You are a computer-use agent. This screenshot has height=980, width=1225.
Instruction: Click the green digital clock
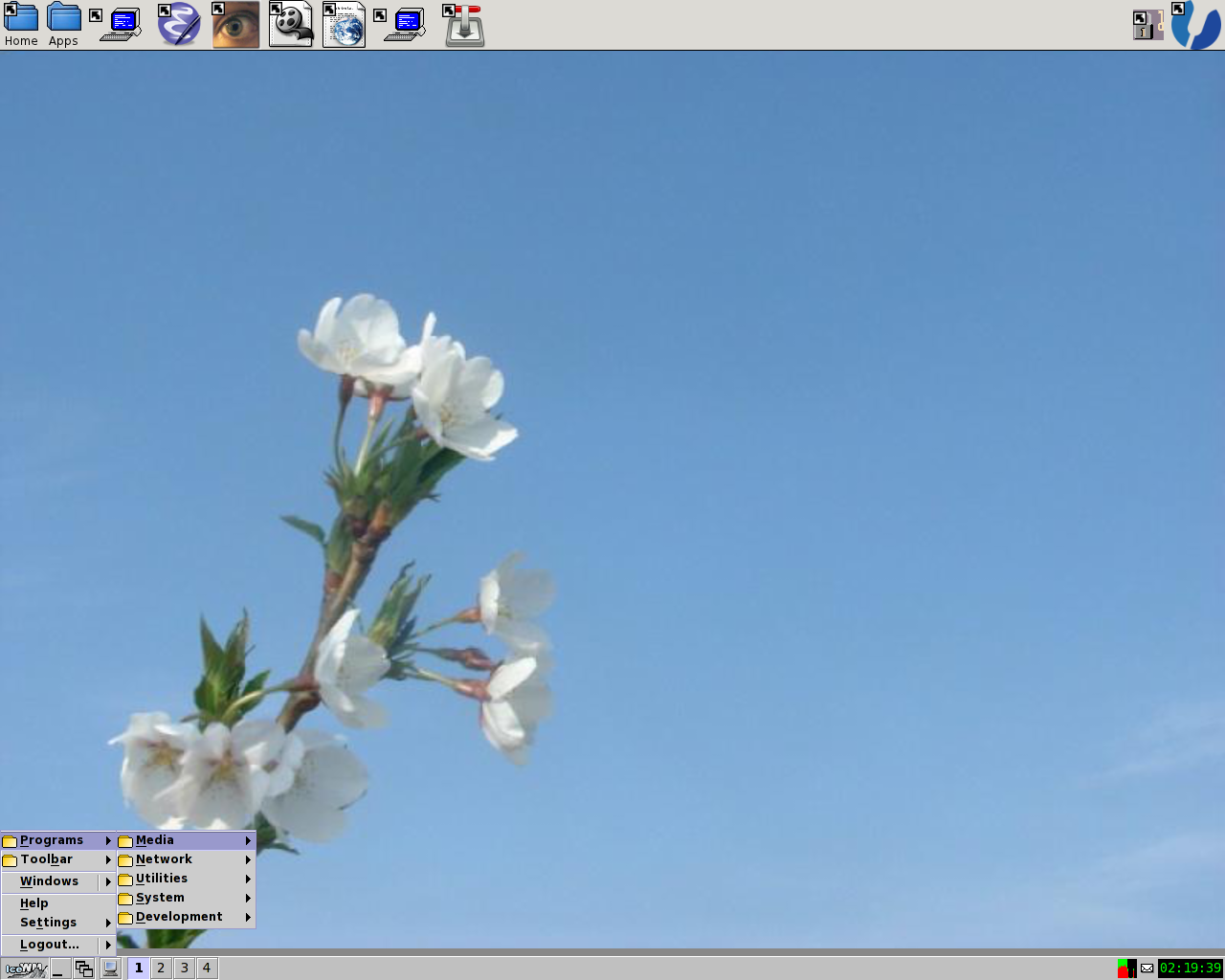coord(1191,969)
